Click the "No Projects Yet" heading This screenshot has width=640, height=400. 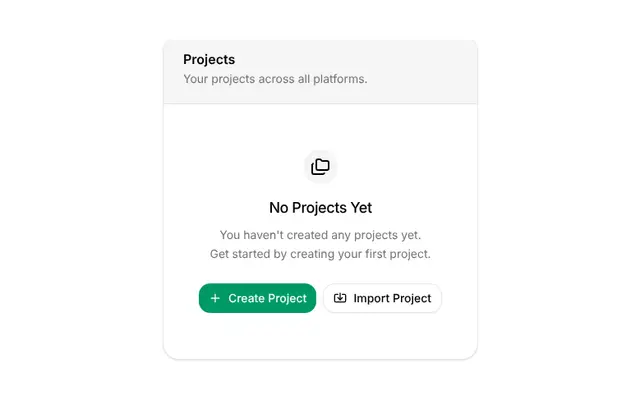tap(320, 208)
